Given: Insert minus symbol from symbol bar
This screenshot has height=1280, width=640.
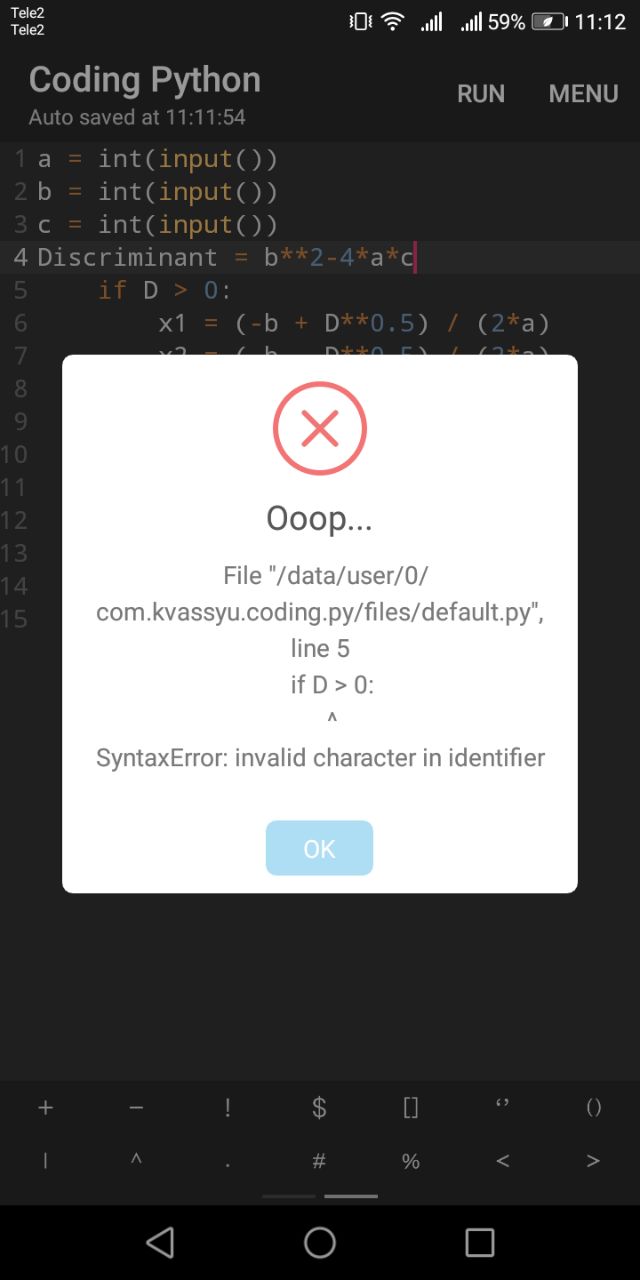Looking at the screenshot, I should [136, 1107].
